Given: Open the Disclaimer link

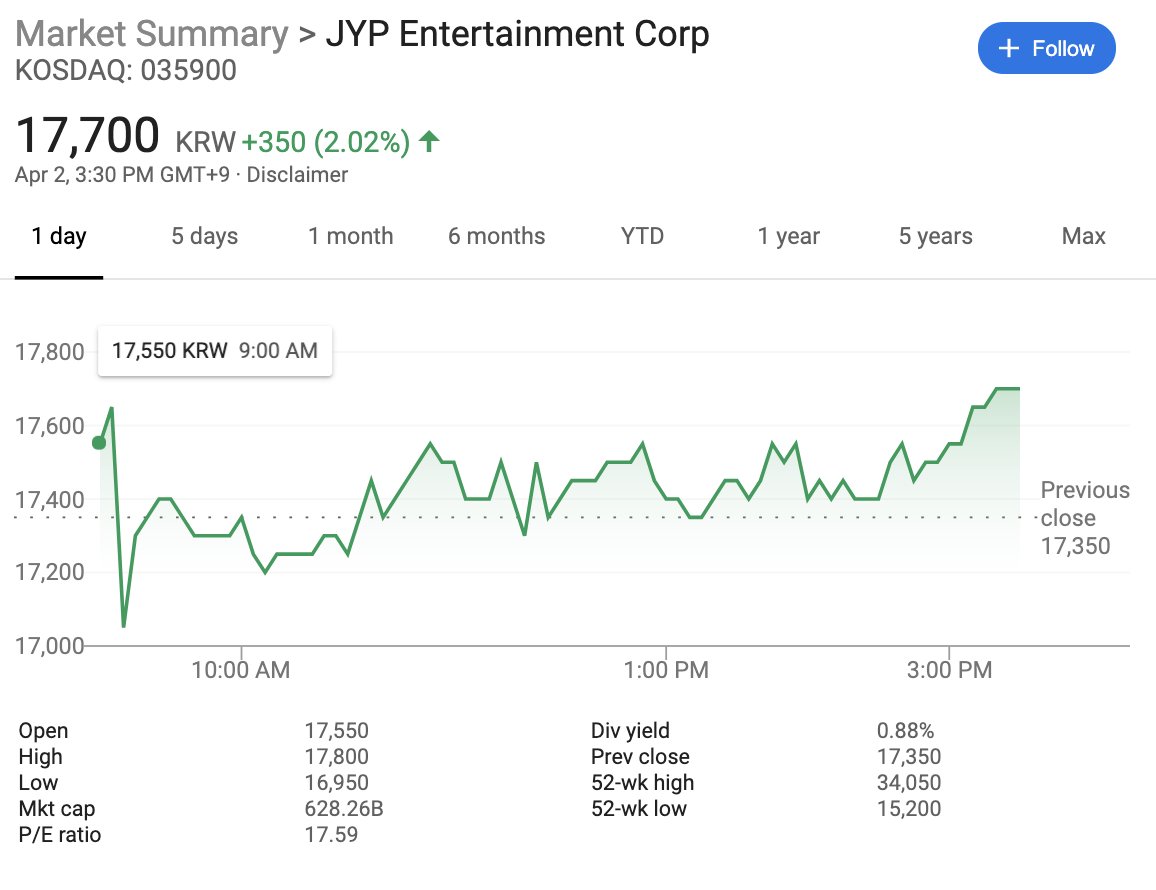Looking at the screenshot, I should coord(297,175).
